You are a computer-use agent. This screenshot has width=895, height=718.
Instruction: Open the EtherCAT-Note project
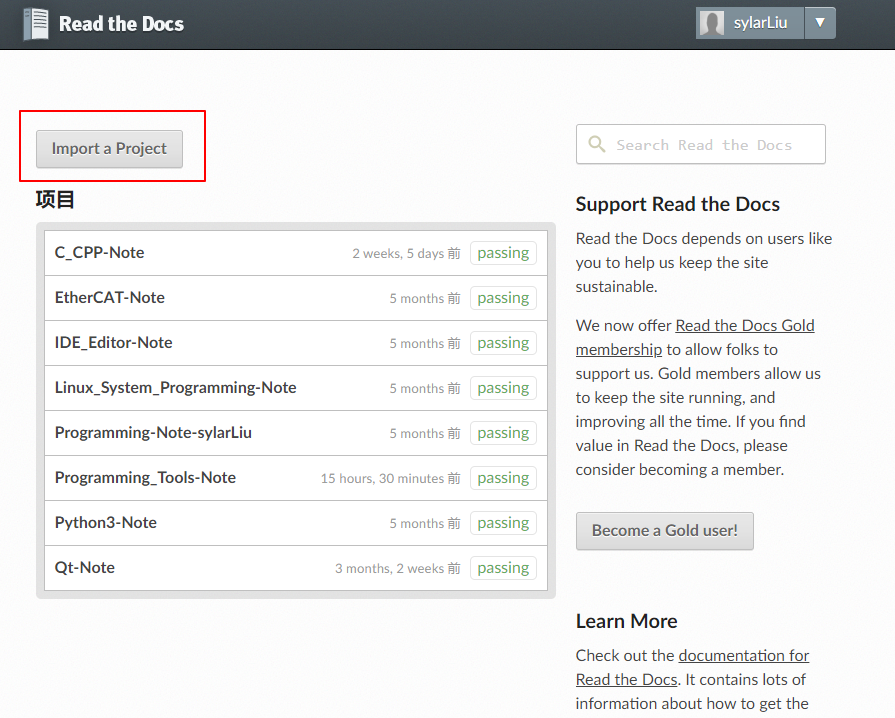[x=110, y=297]
